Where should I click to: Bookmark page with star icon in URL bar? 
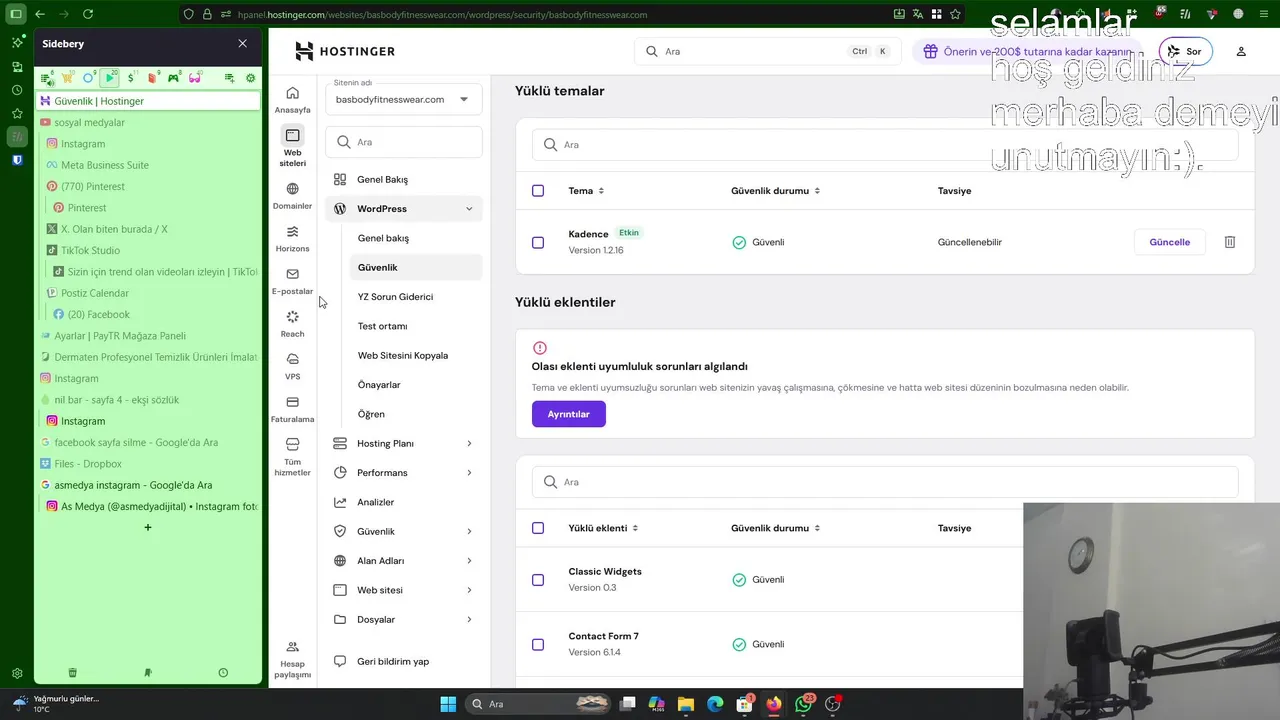coord(955,14)
